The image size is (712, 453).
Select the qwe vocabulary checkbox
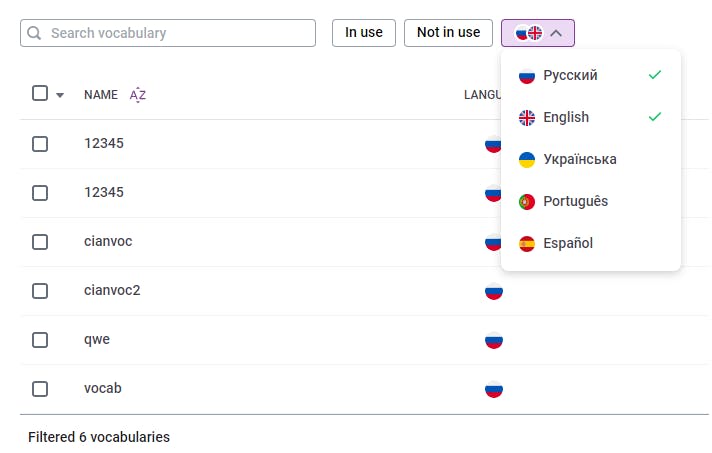pos(40,340)
